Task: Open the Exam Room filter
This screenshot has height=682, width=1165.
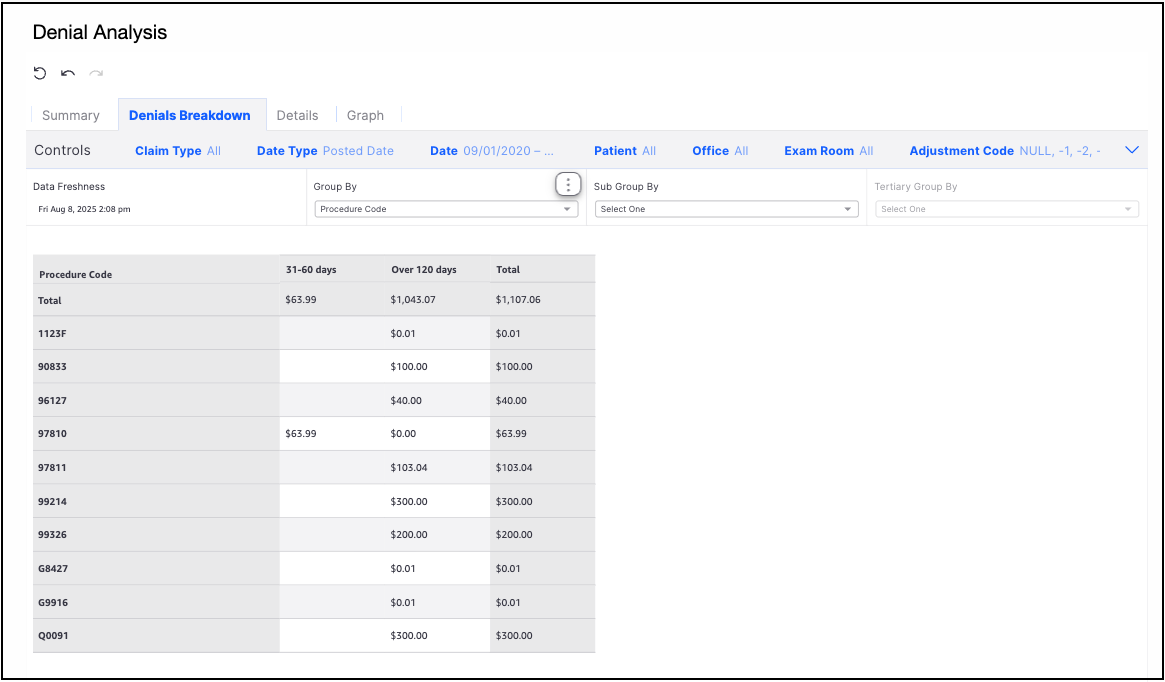Action: 828,151
